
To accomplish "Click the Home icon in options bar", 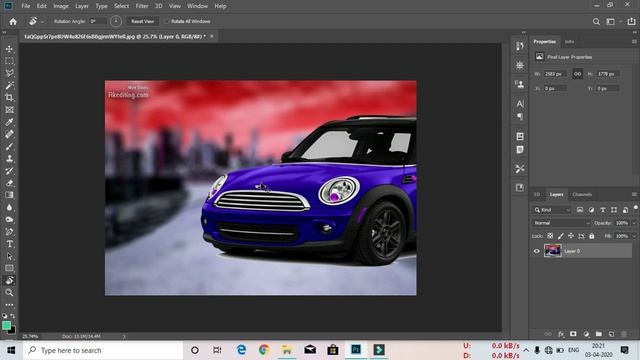I will coord(13,22).
